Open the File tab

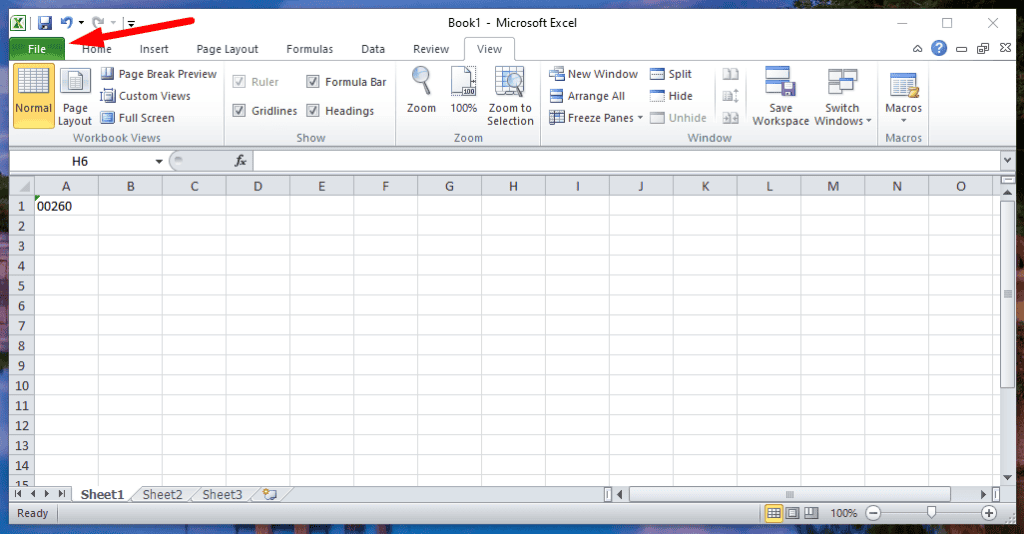point(37,49)
